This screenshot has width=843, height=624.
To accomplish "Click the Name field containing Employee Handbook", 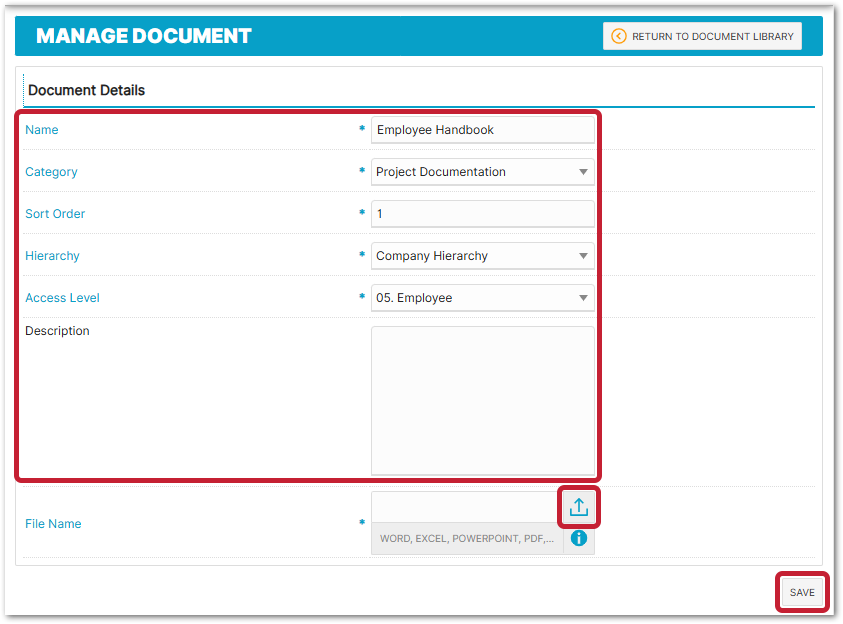I will 482,130.
